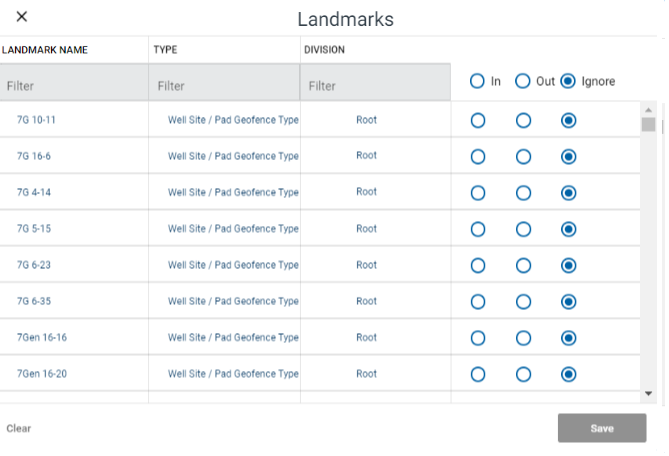
Task: Set 7Gen 16-16 to Out
Action: [x=523, y=338]
